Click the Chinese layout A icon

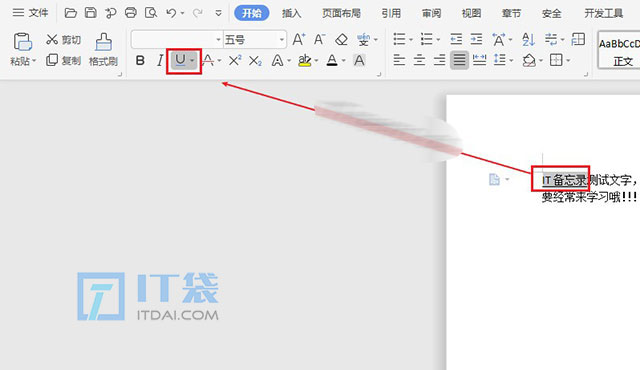click(499, 40)
